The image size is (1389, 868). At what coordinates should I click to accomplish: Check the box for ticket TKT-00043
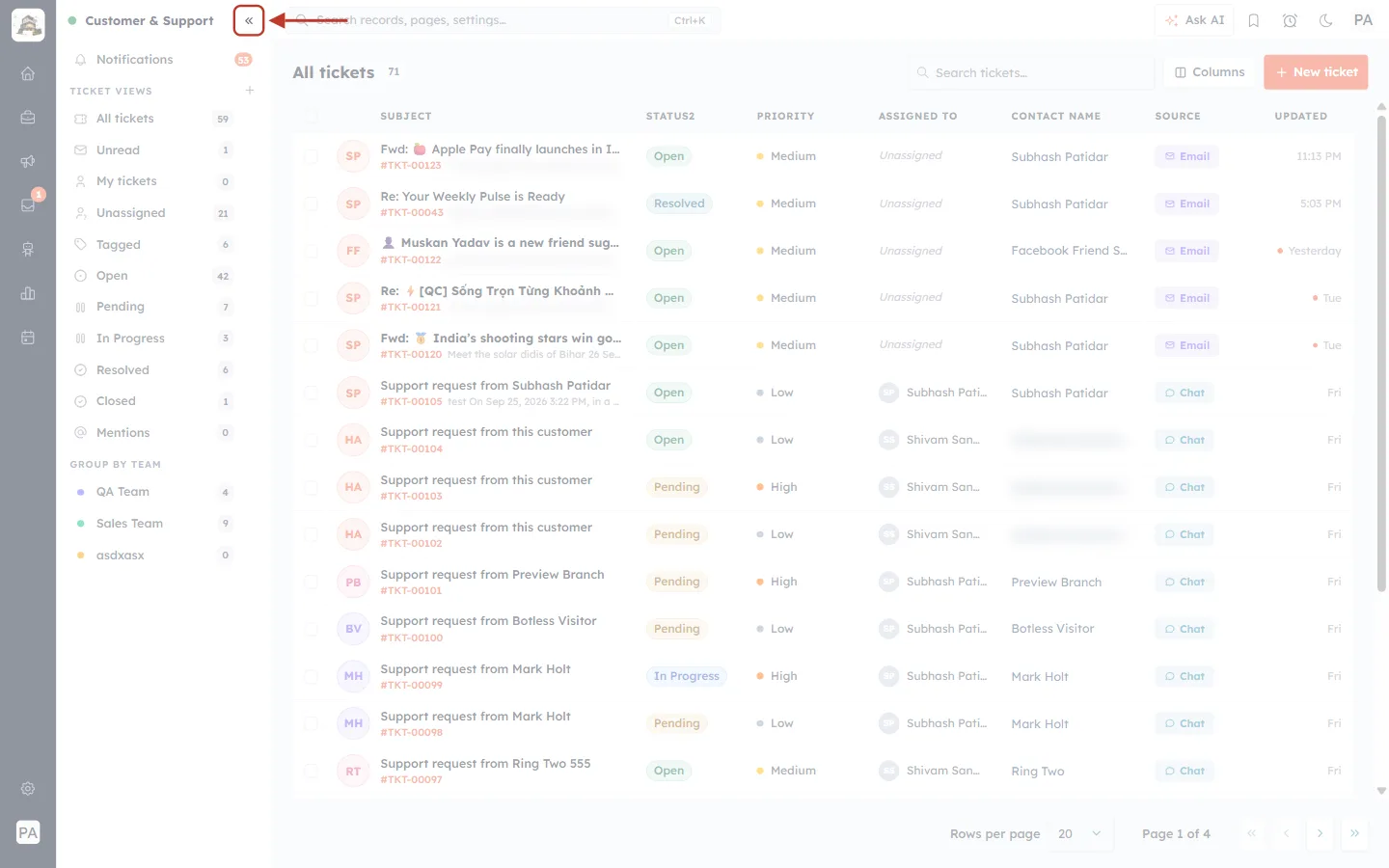(x=311, y=203)
